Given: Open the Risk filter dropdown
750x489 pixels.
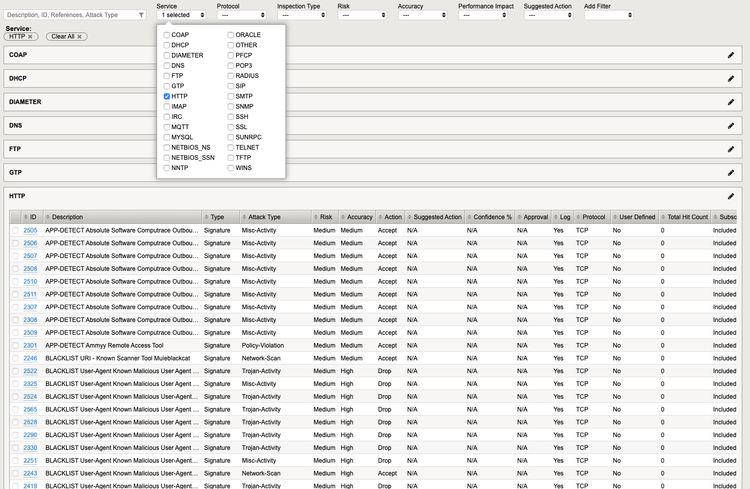Looking at the screenshot, I should [x=362, y=15].
